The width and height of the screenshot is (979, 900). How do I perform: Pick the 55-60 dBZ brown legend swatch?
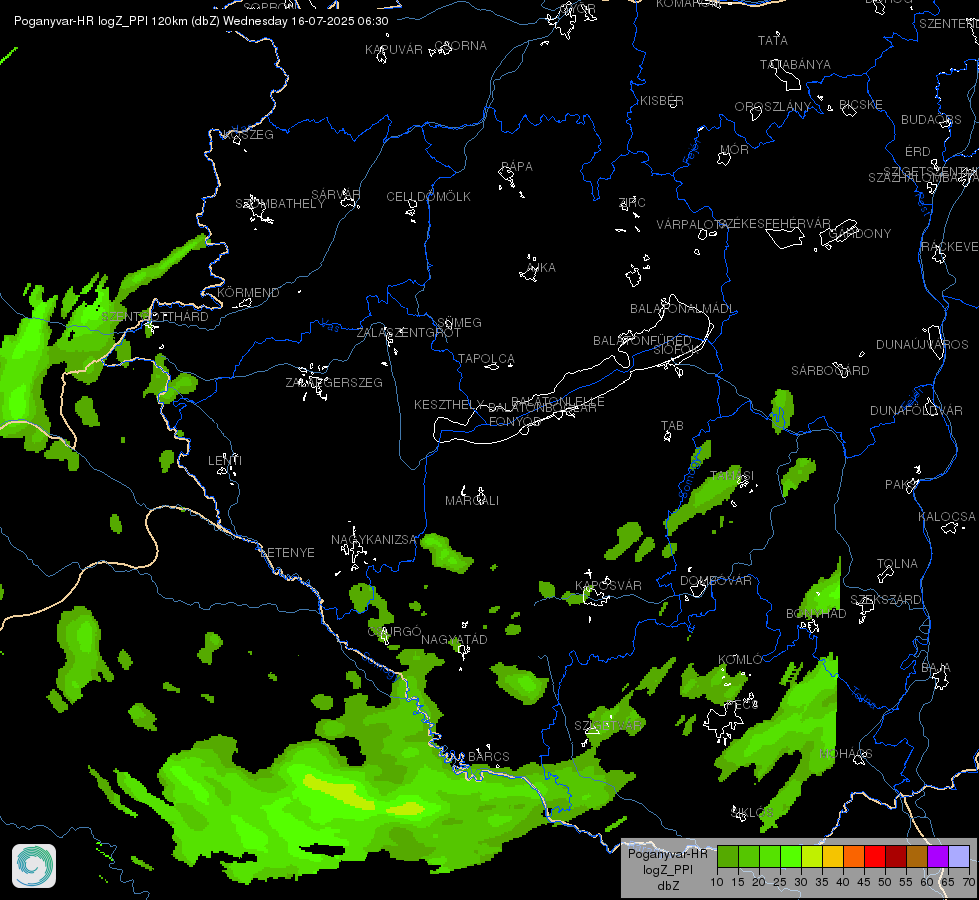[917, 857]
